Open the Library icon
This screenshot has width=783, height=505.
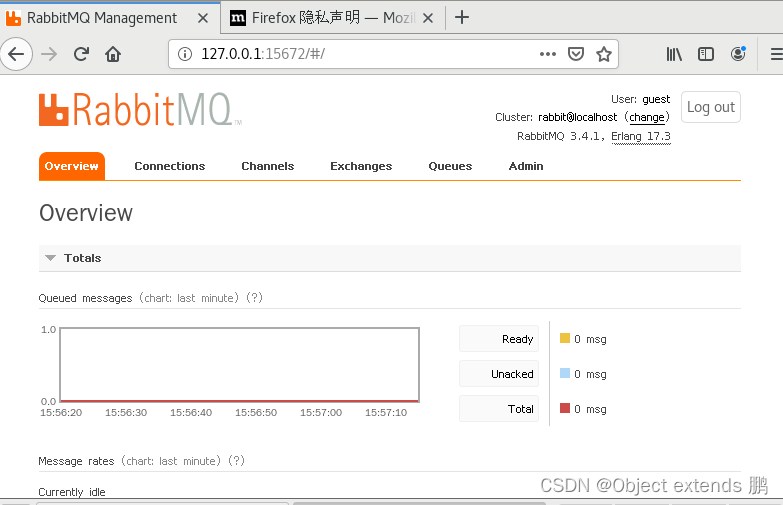[x=674, y=54]
